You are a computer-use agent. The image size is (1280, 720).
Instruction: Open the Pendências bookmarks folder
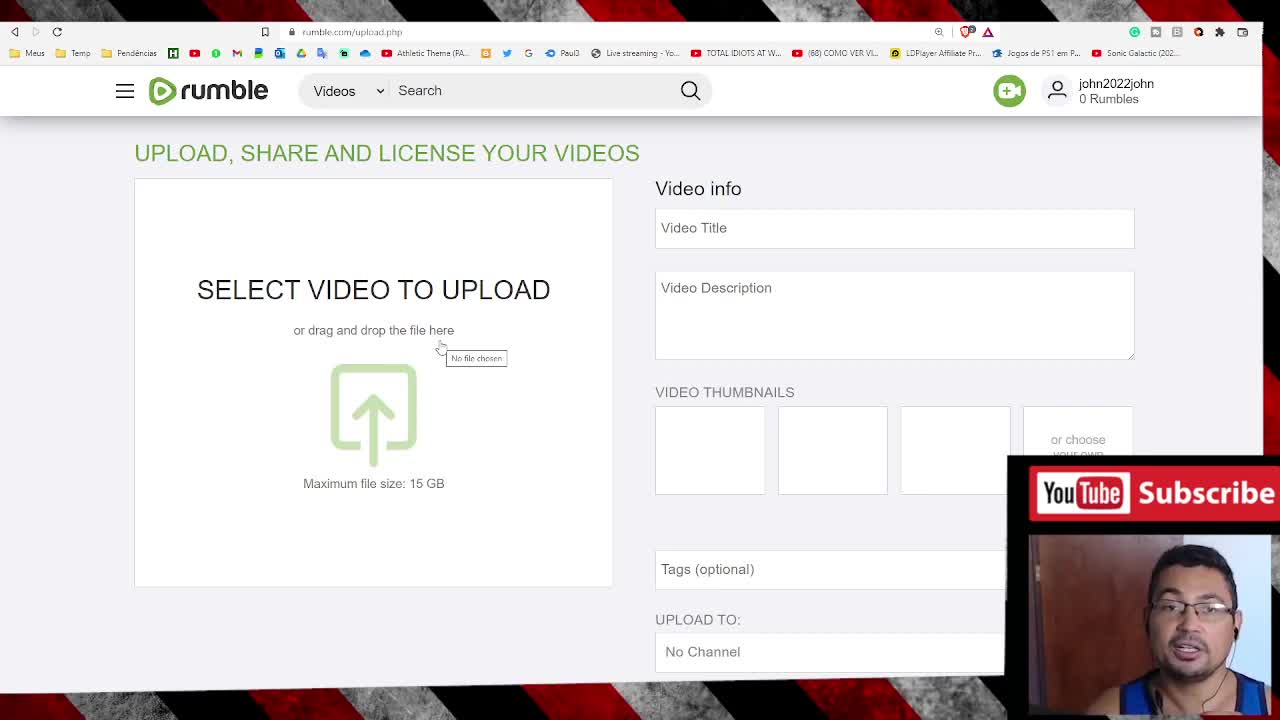pyautogui.click(x=129, y=53)
